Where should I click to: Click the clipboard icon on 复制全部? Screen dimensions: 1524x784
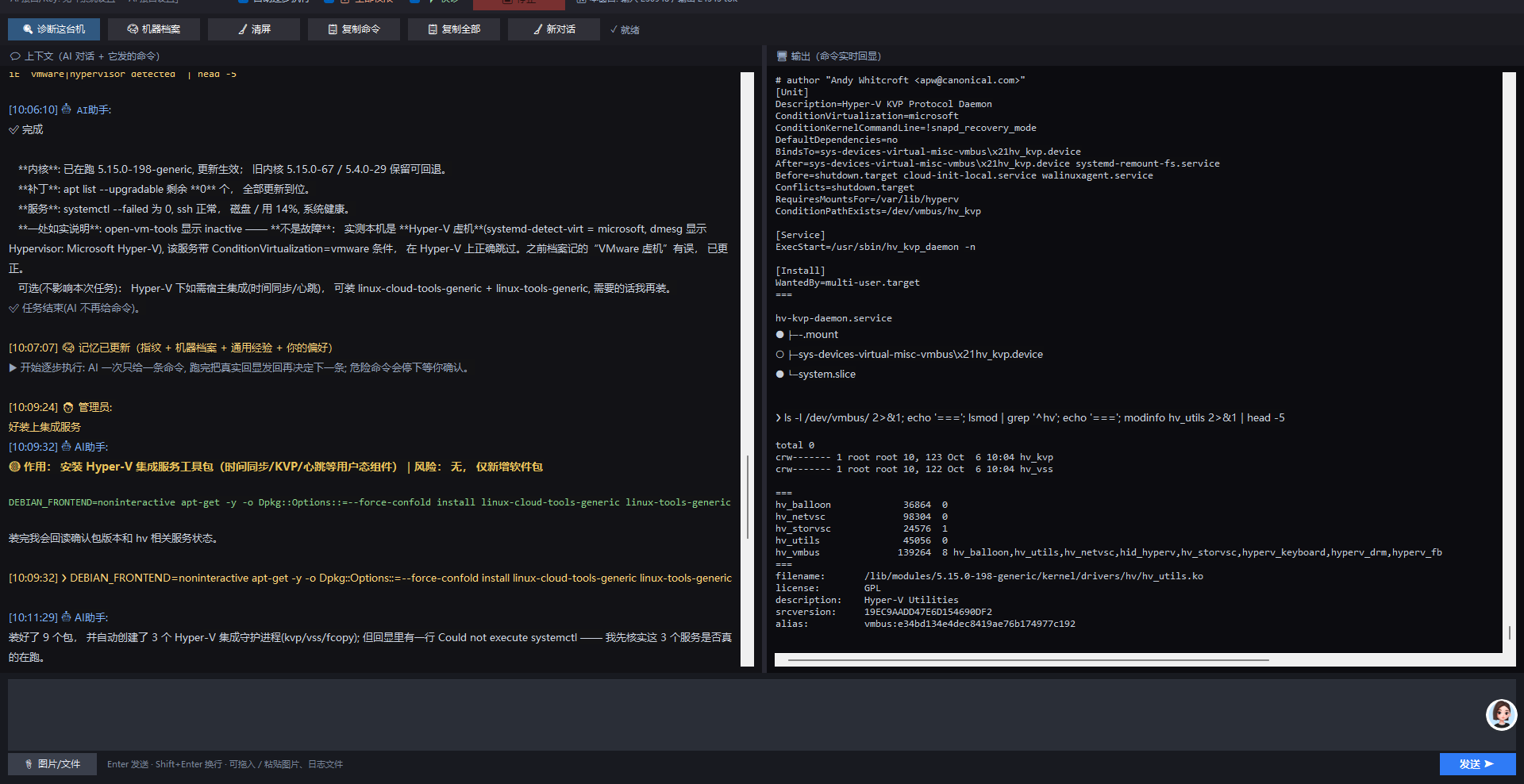click(x=433, y=29)
